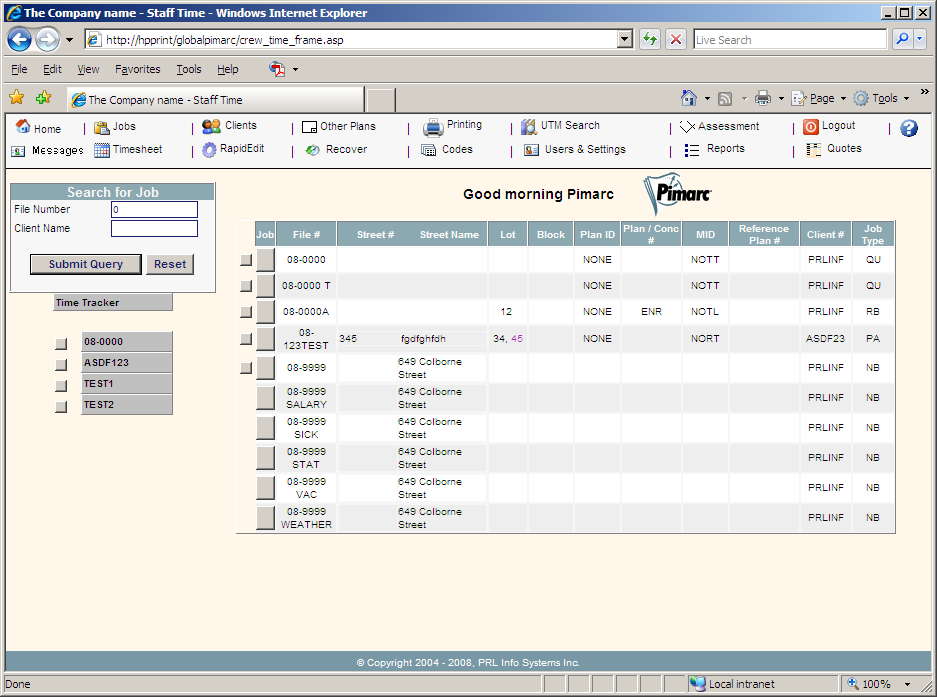Click the Quotes icon
This screenshot has height=697, width=937.
(813, 149)
